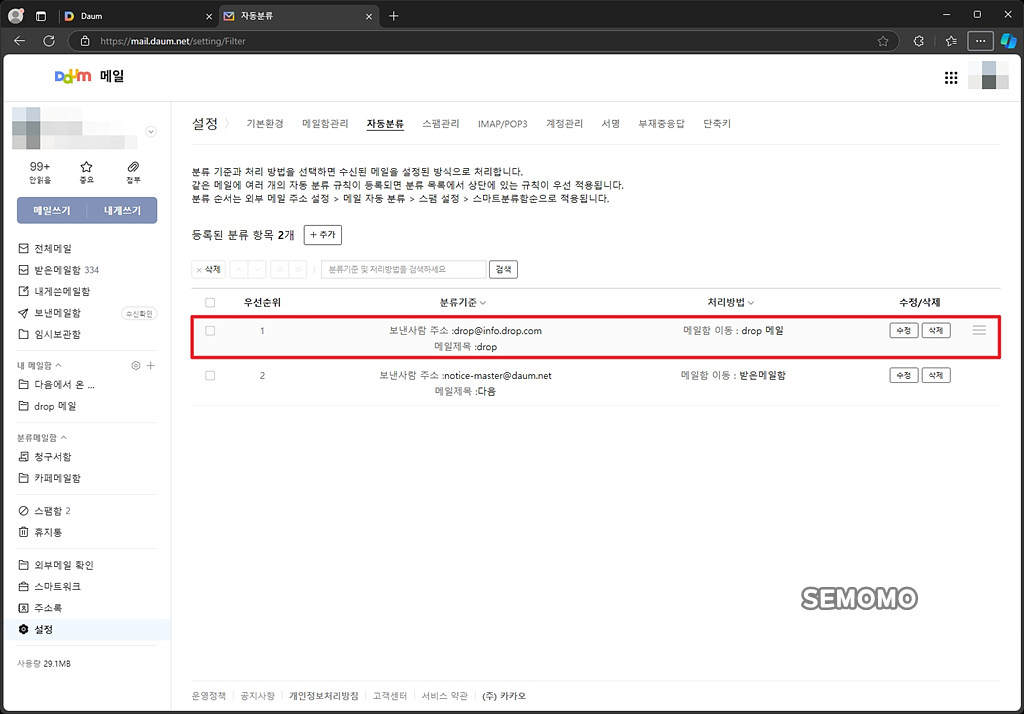Click 메일쓰기 compose button
1024x714 pixels.
click(x=52, y=210)
